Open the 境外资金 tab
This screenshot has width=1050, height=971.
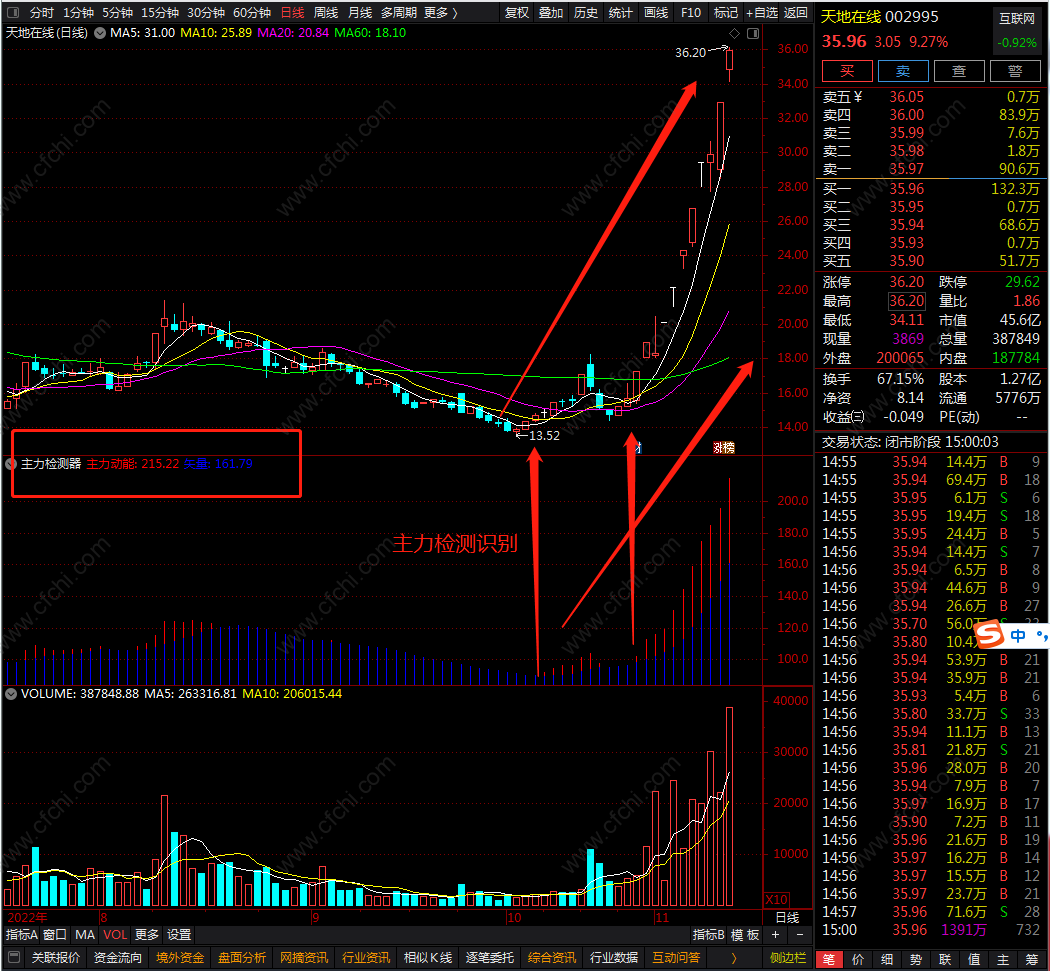[180, 958]
